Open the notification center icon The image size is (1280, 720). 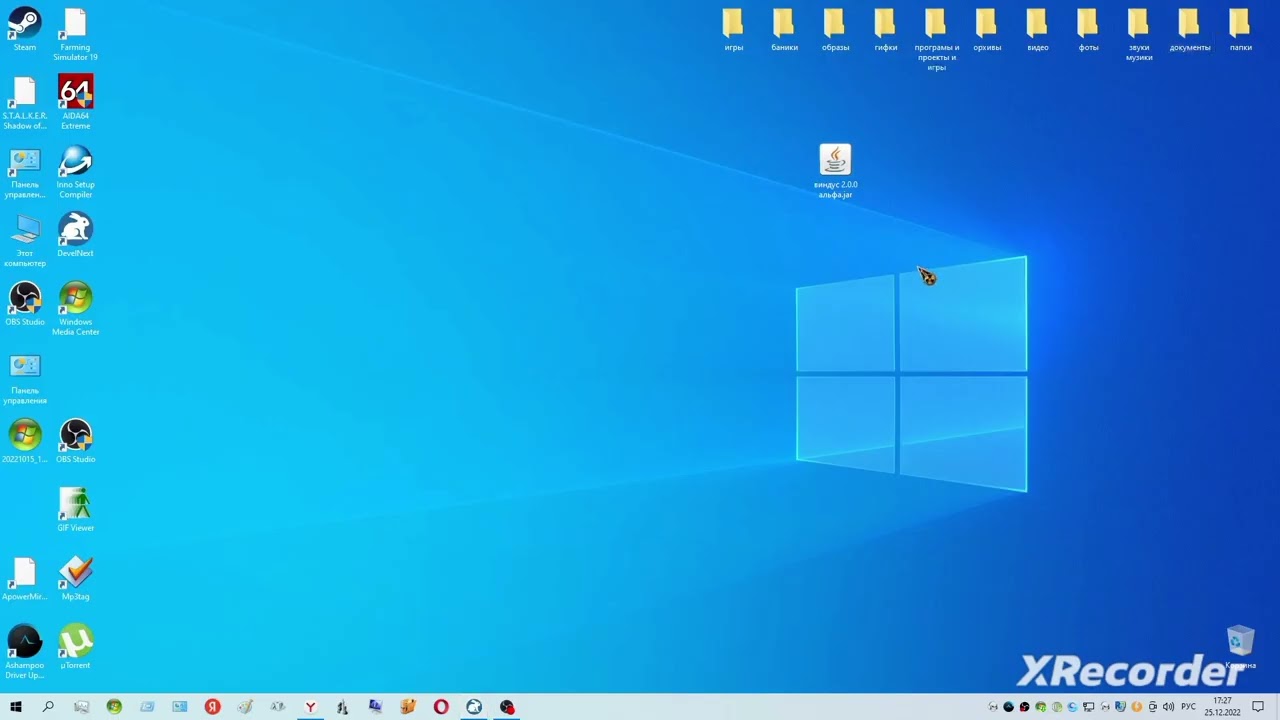[1258, 707]
